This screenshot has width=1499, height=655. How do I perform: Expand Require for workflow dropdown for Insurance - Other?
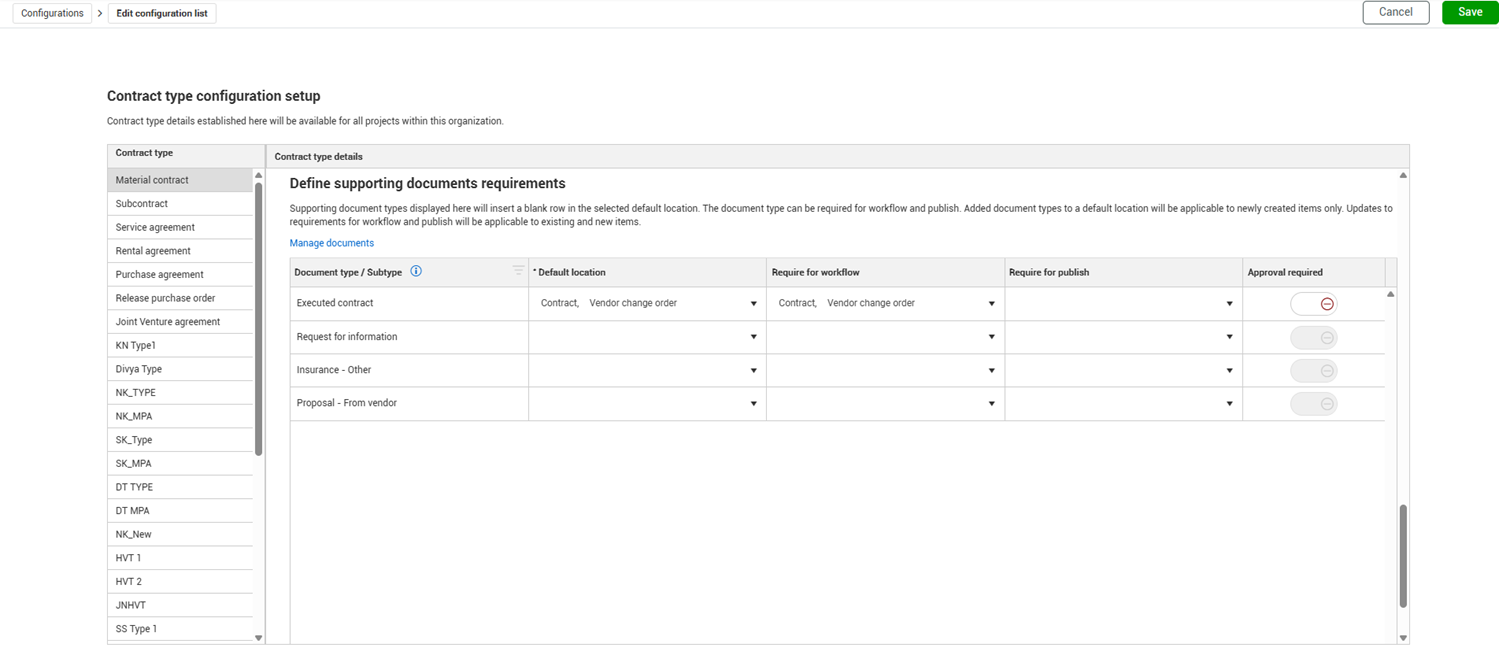(991, 371)
